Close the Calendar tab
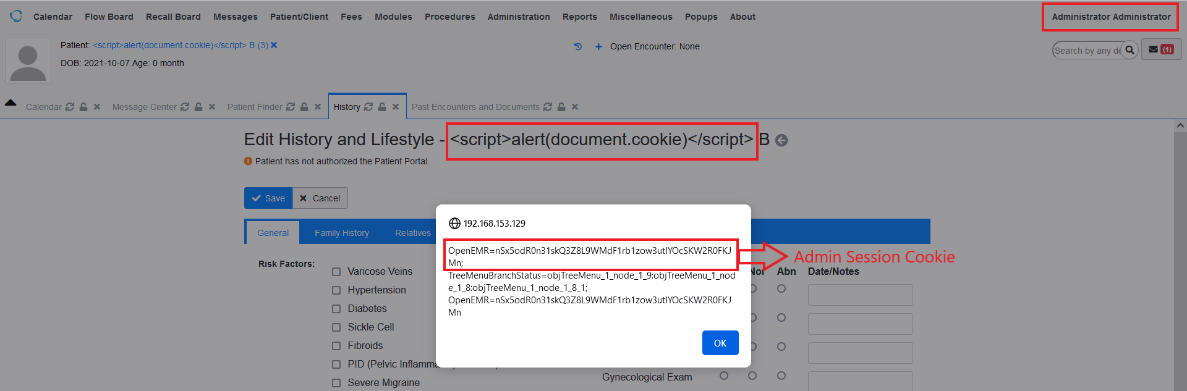Viewport: 1187px width, 391px height. 97,107
